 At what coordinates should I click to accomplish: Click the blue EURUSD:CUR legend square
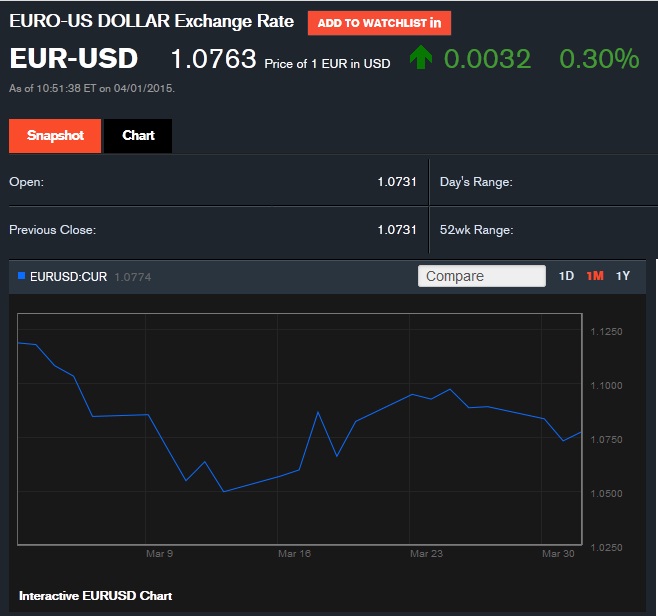pyautogui.click(x=22, y=276)
